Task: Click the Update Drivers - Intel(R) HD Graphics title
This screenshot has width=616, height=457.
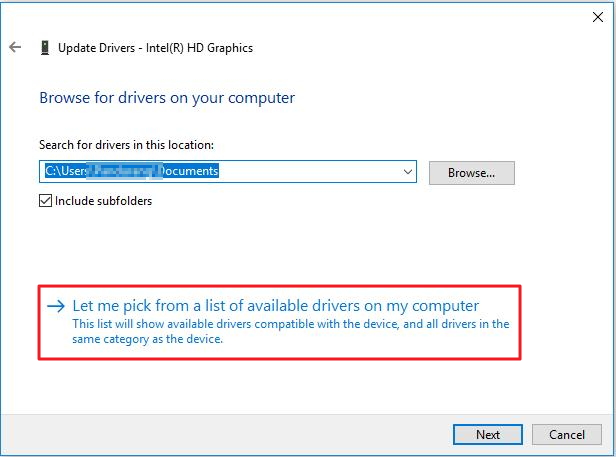Action: [155, 47]
